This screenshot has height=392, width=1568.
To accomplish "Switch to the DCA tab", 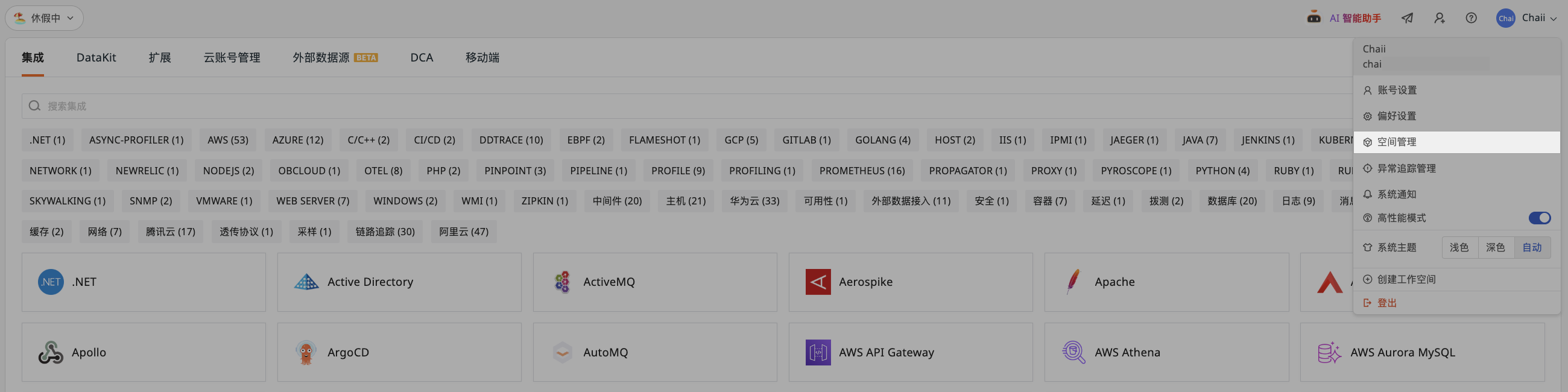I will pos(421,57).
